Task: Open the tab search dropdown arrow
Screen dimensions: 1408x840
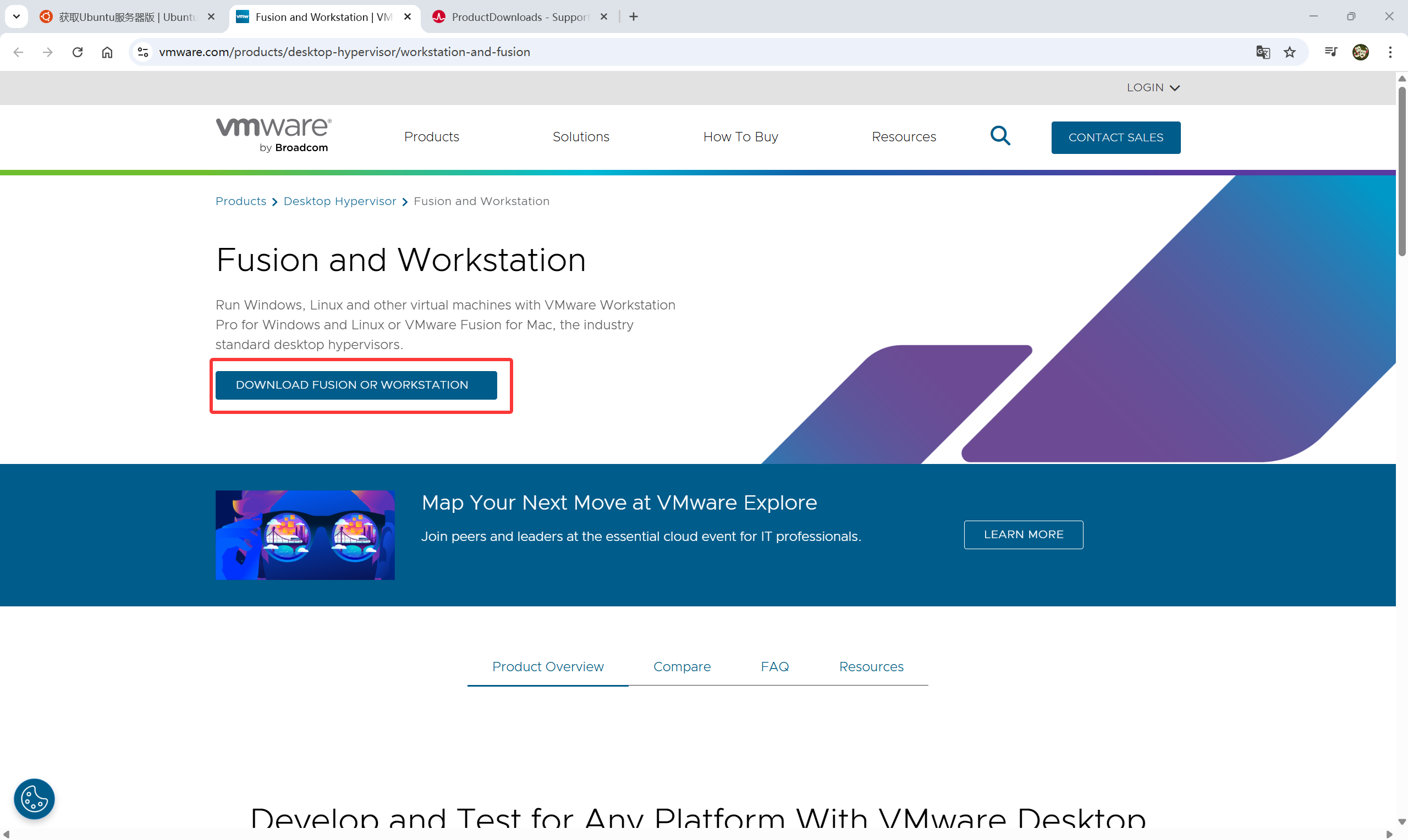Action: (x=16, y=16)
